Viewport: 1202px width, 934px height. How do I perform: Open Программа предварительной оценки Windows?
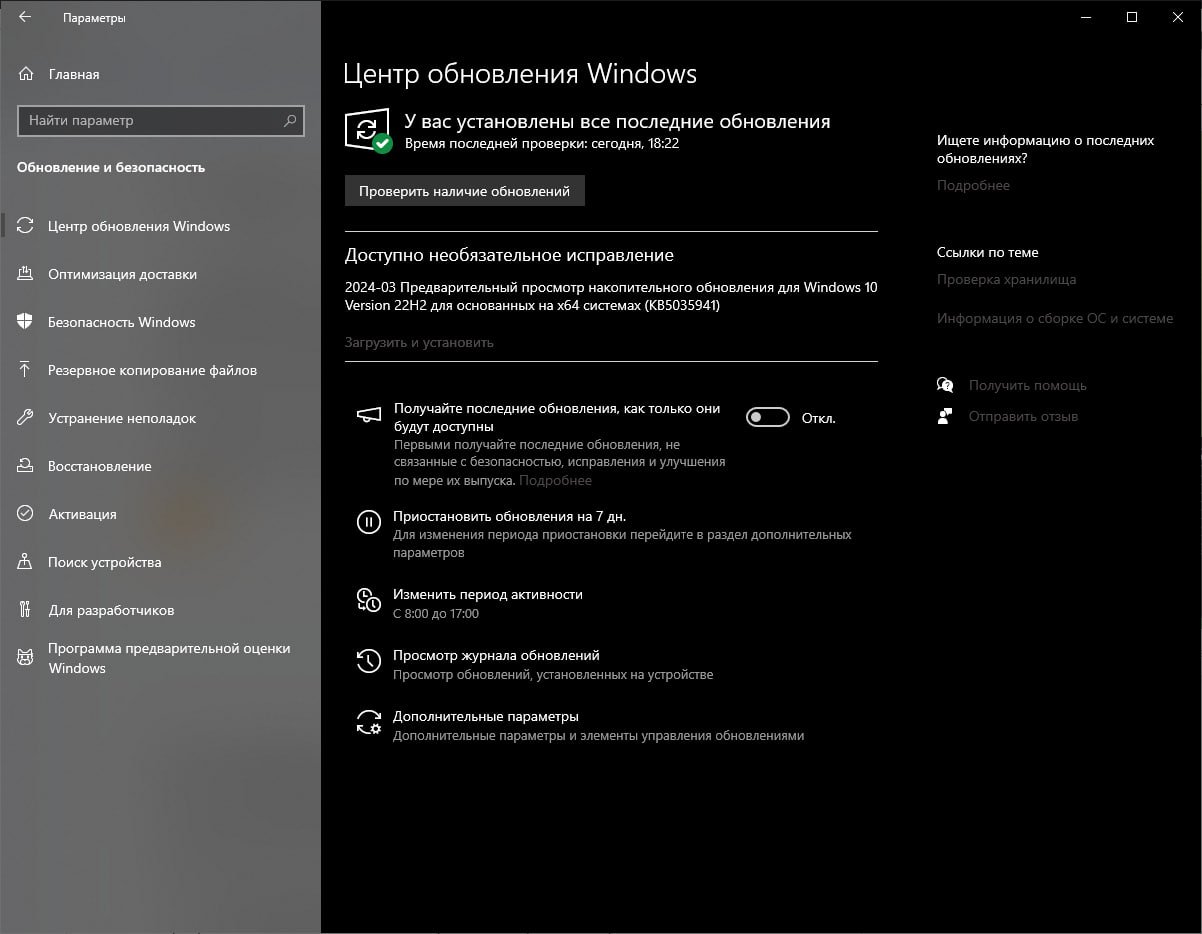[x=169, y=658]
